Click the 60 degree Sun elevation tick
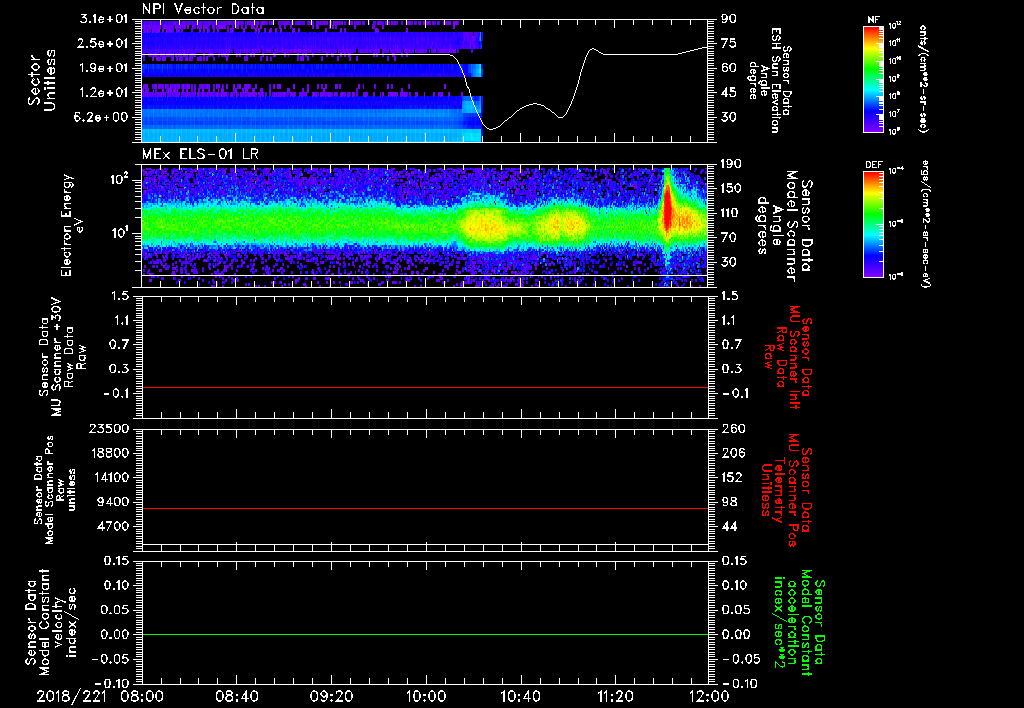 [729, 68]
